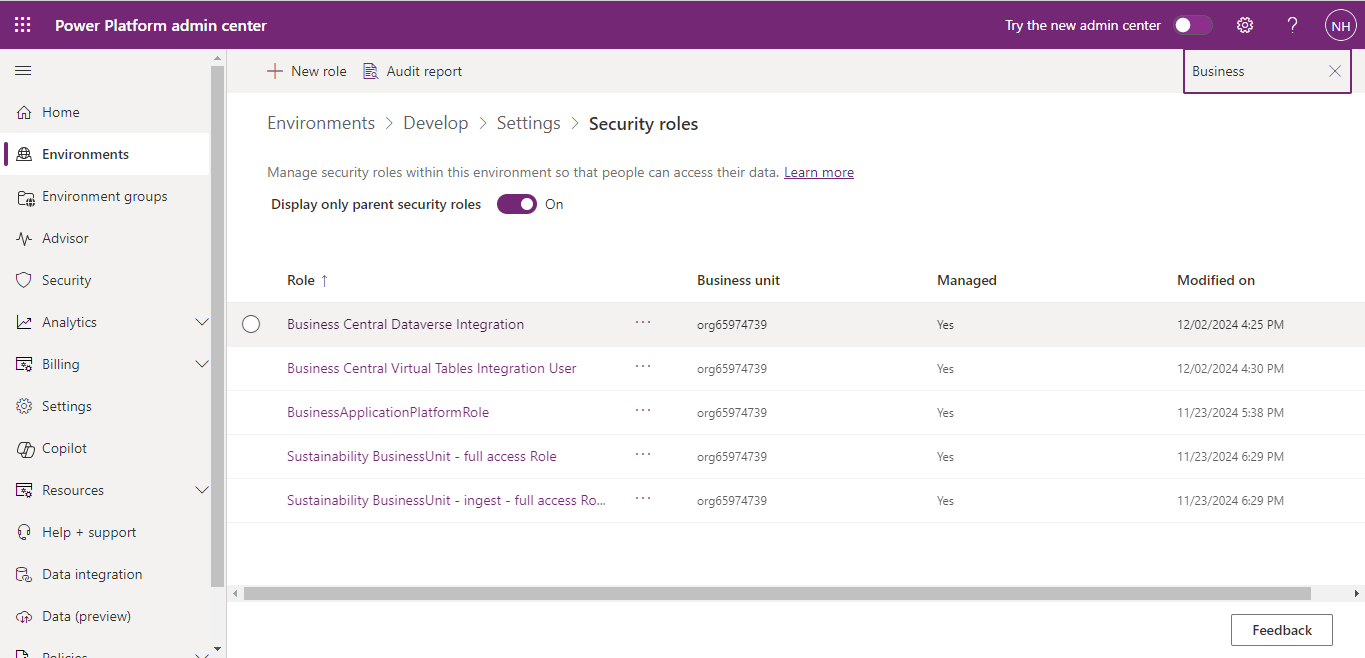The height and width of the screenshot is (658, 1365).
Task: Open the Copilot sidebar icon
Action: (x=25, y=449)
